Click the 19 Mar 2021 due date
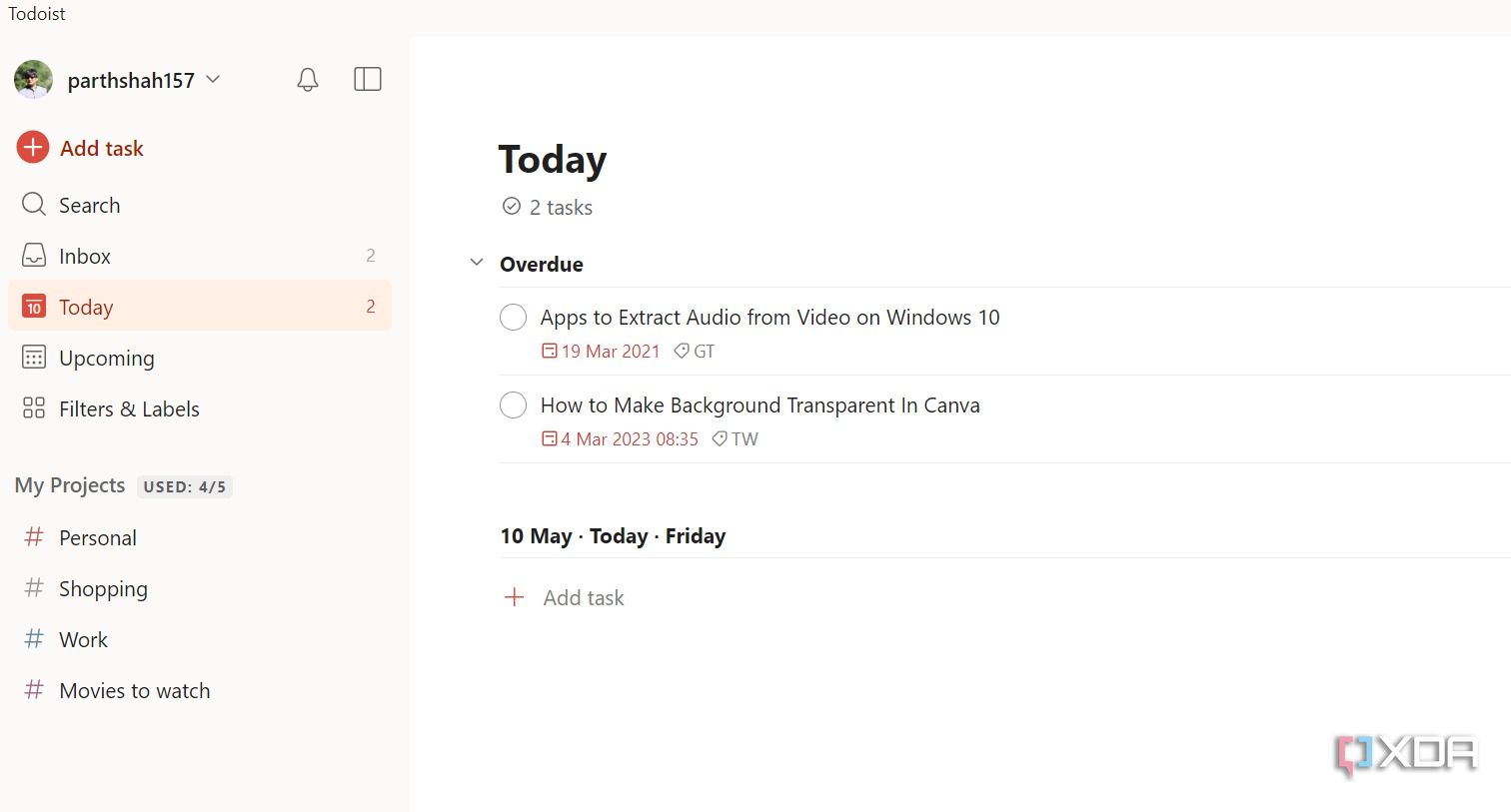Screen dimensions: 1511x812 point(602,352)
